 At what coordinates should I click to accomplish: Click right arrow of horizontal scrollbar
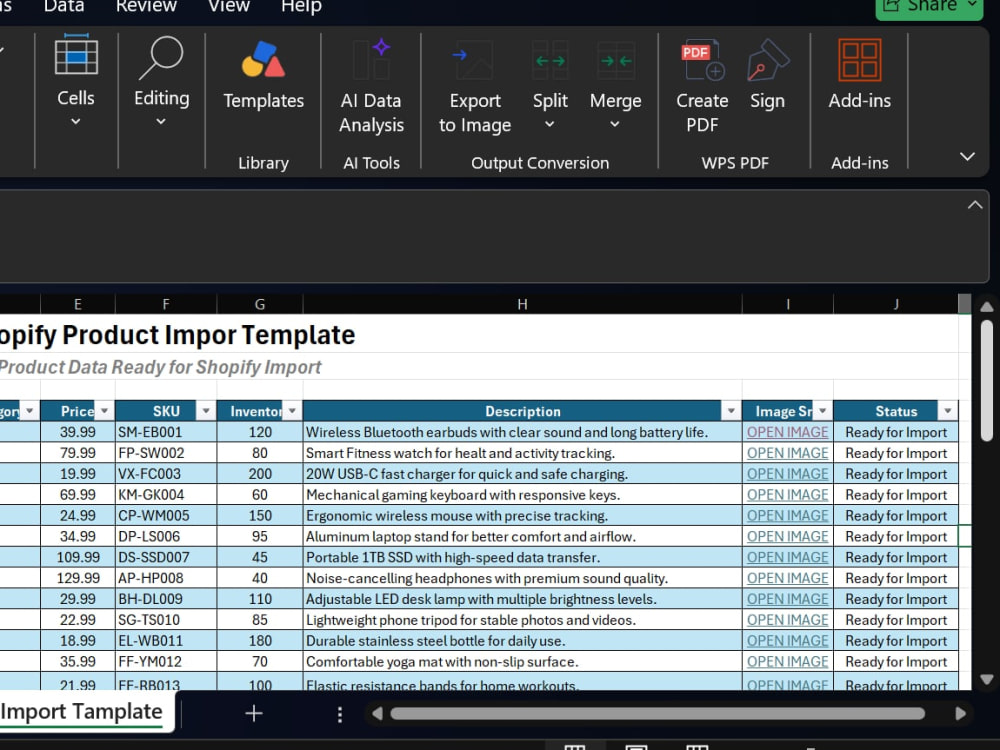click(x=960, y=714)
